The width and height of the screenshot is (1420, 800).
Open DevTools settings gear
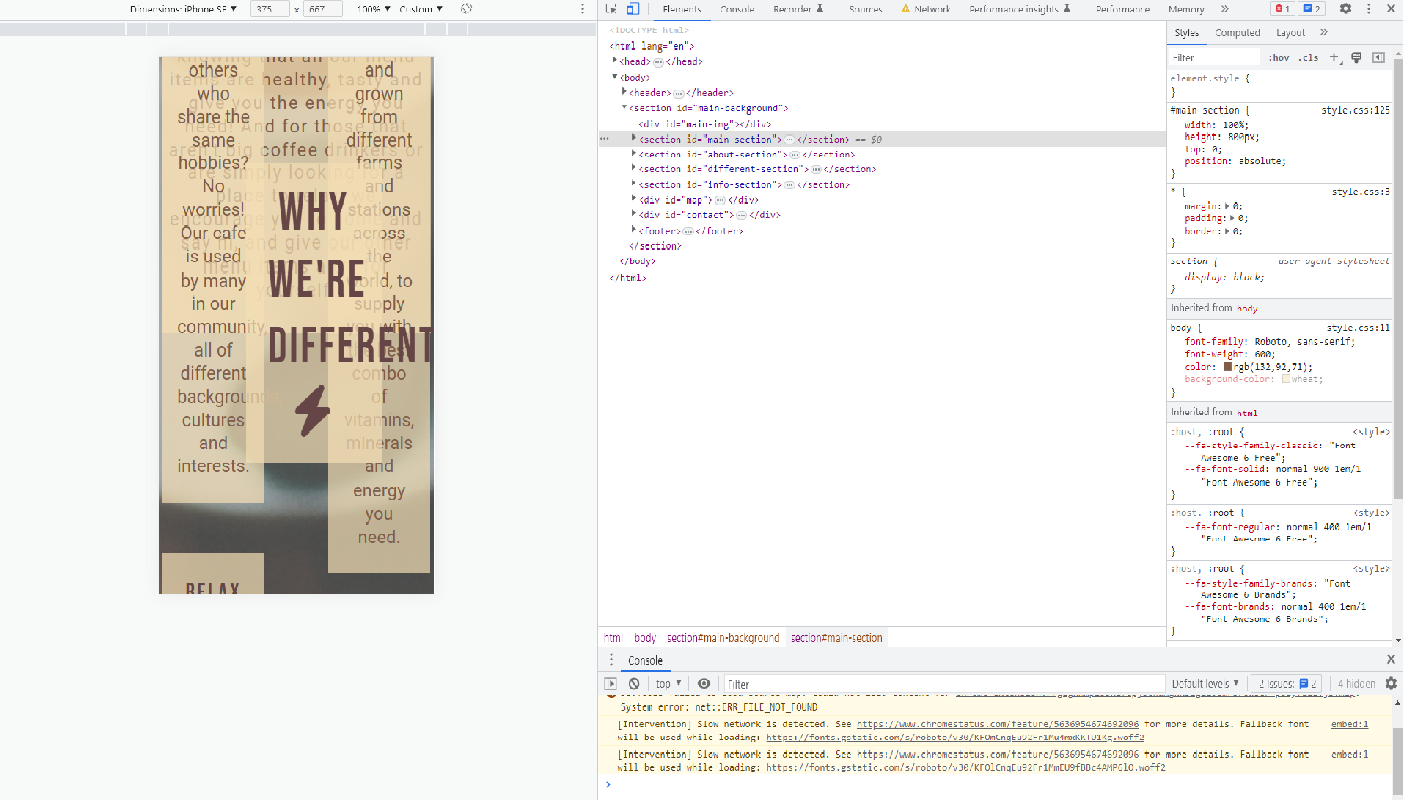pyautogui.click(x=1345, y=9)
